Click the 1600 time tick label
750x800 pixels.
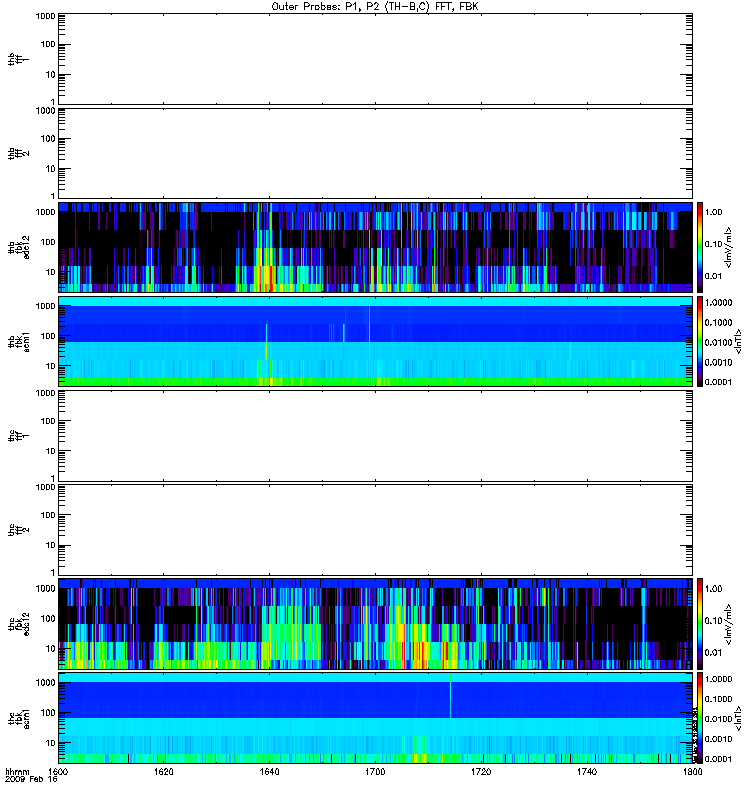click(59, 772)
